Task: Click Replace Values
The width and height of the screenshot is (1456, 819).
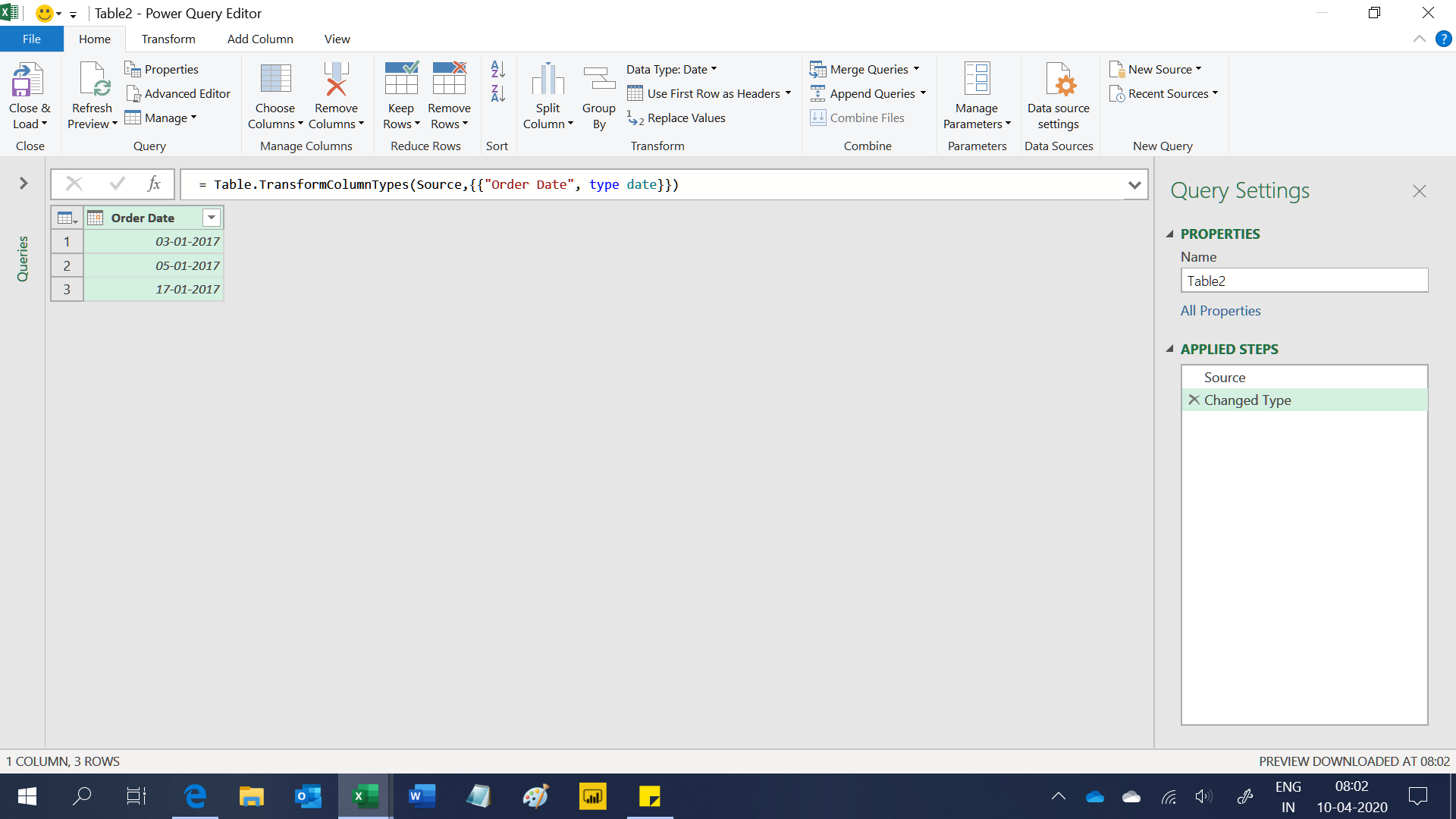Action: 676,118
